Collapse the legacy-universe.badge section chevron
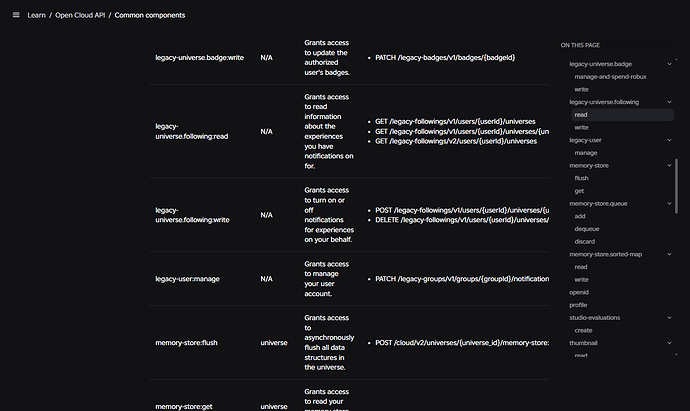 coord(669,64)
